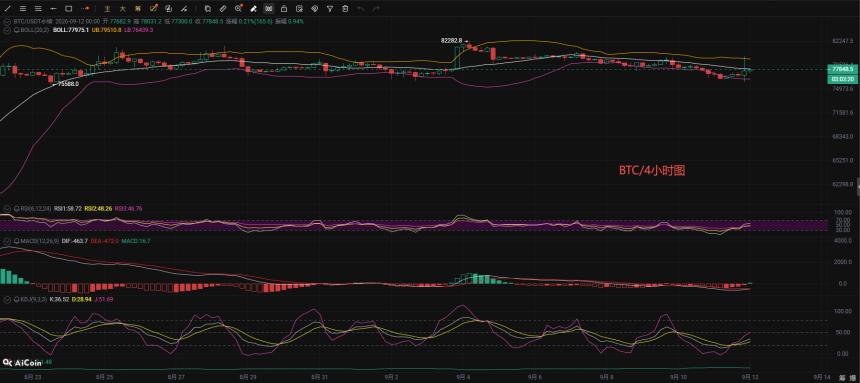860x383 pixels.
Task: Click the BOLL:77975.1 value
Action: (71, 29)
